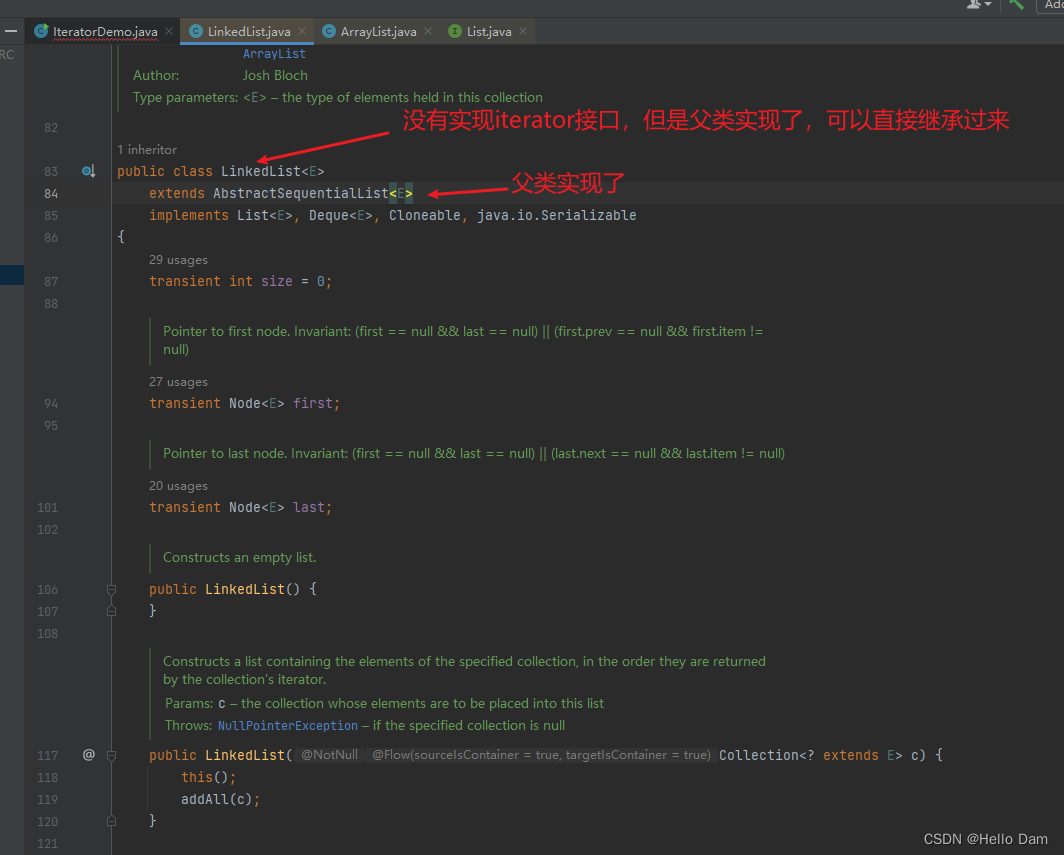Open the ArrayList link in the doc comment

(x=274, y=54)
